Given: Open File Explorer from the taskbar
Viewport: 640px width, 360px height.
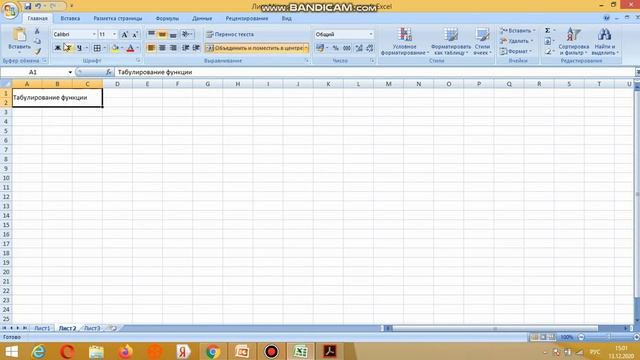Looking at the screenshot, I should [96, 351].
